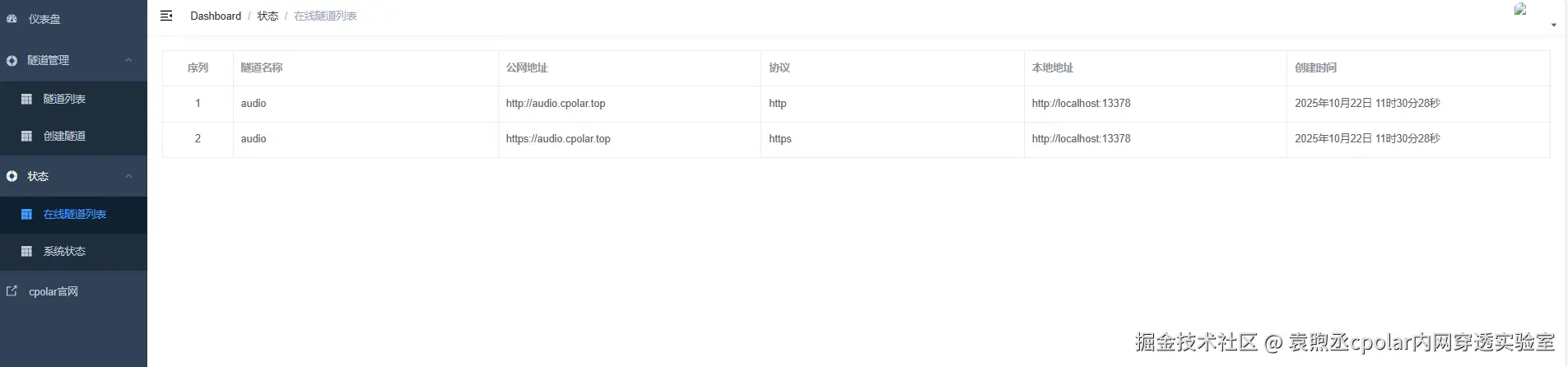Click the Dashboard breadcrumb link
1568x367 pixels.
click(x=216, y=16)
